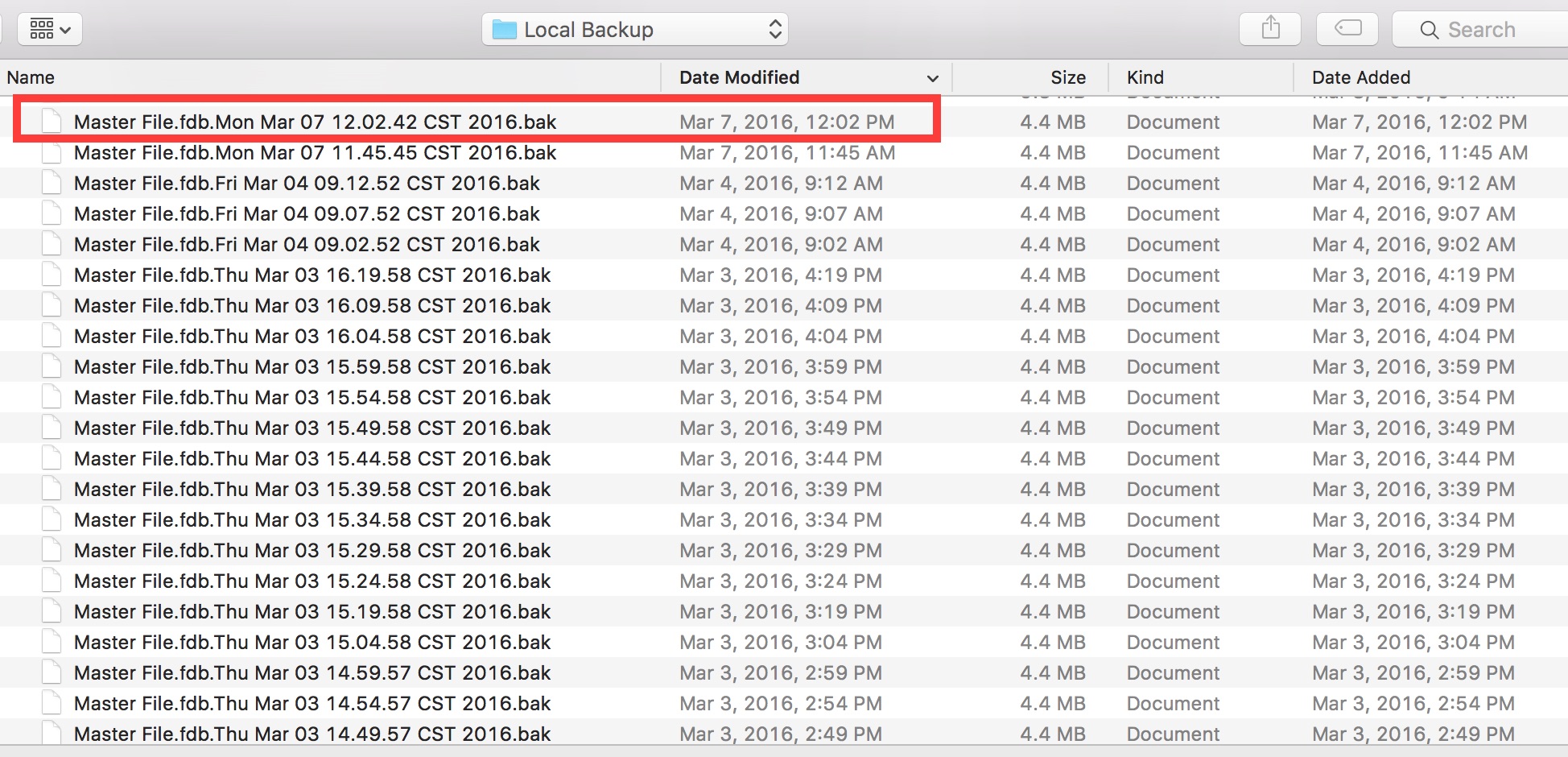Click the magnifier icon in the Search field
The height and width of the screenshot is (757, 1568).
coord(1430,30)
